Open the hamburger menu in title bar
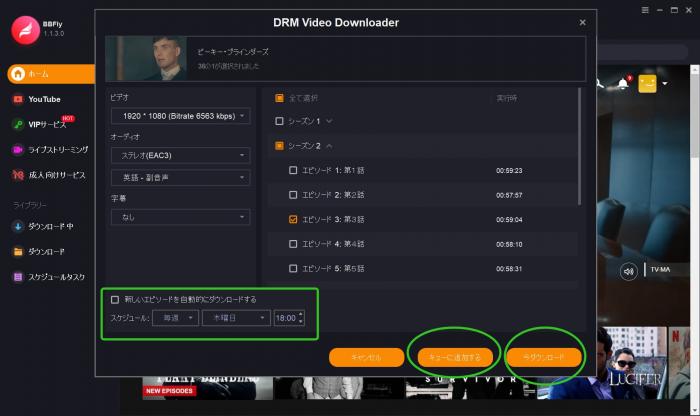The image size is (700, 416). [x=645, y=10]
